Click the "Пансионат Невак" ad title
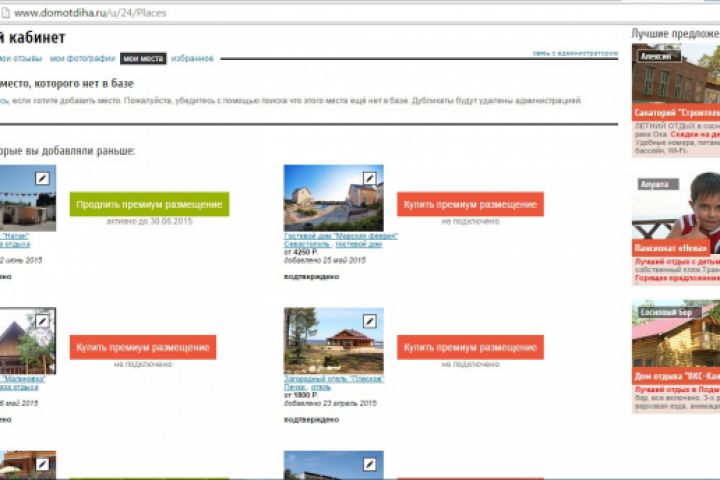This screenshot has width=720, height=480. 671,248
